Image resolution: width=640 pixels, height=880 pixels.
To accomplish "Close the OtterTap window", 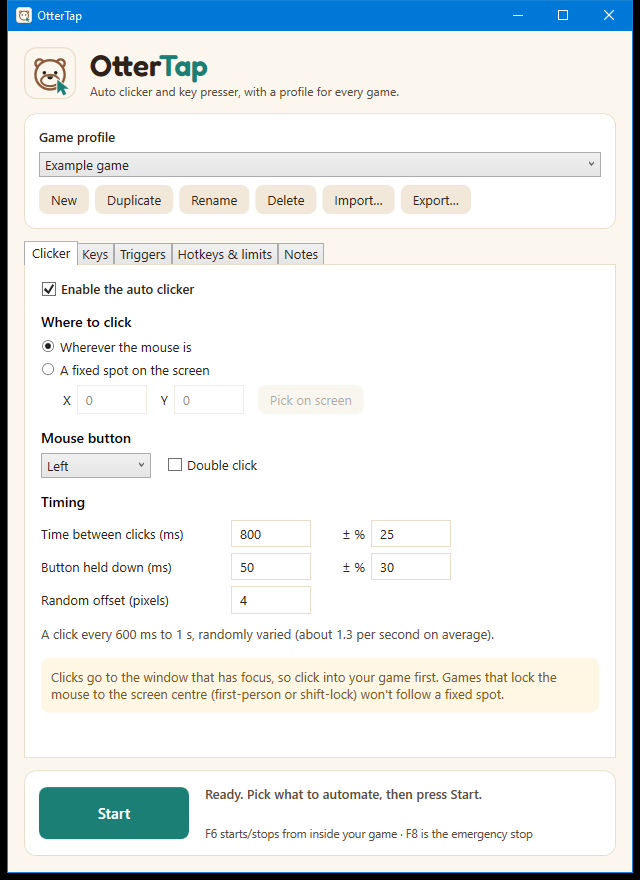I will tap(609, 15).
